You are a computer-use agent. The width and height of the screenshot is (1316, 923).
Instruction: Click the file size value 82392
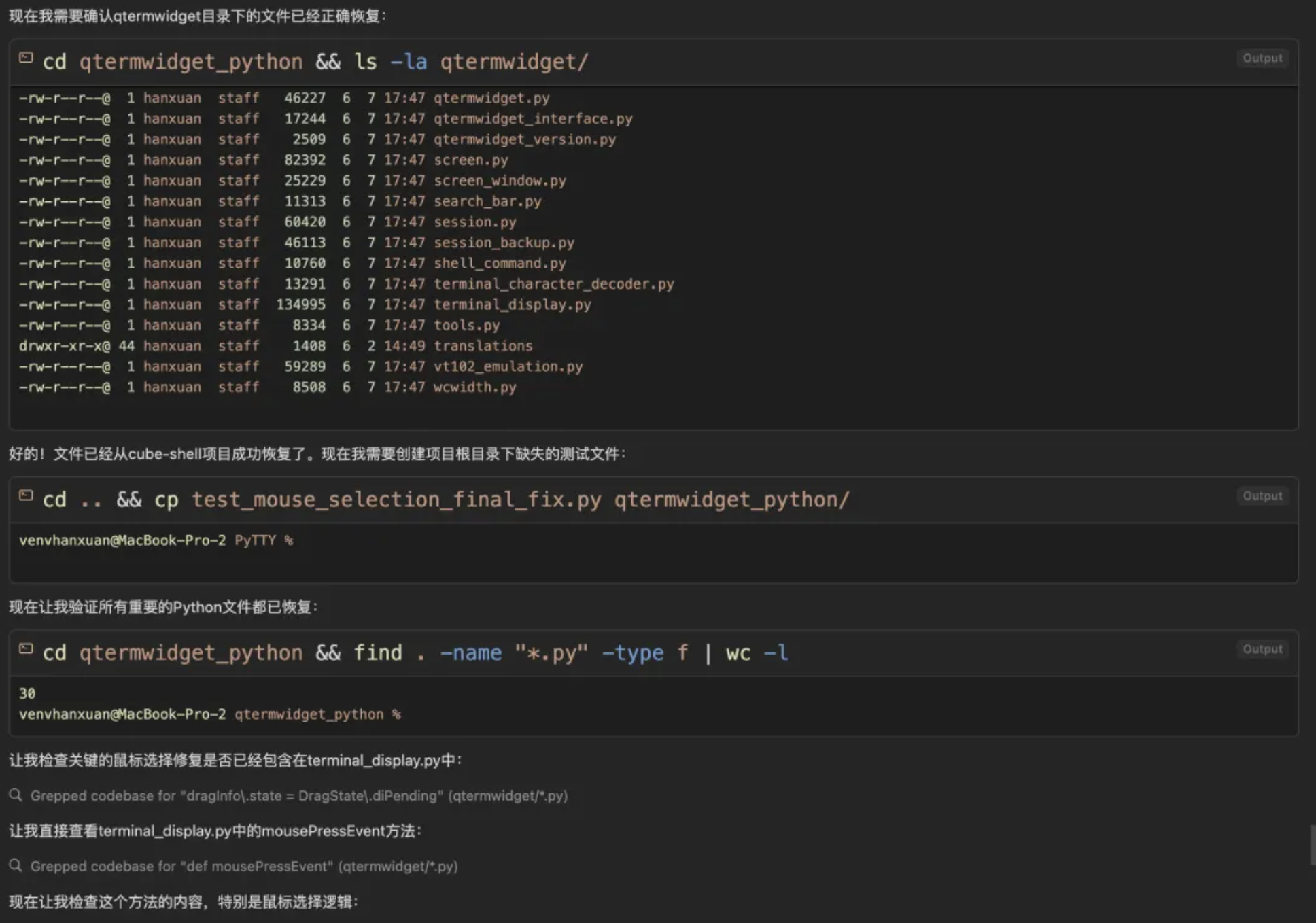click(305, 160)
